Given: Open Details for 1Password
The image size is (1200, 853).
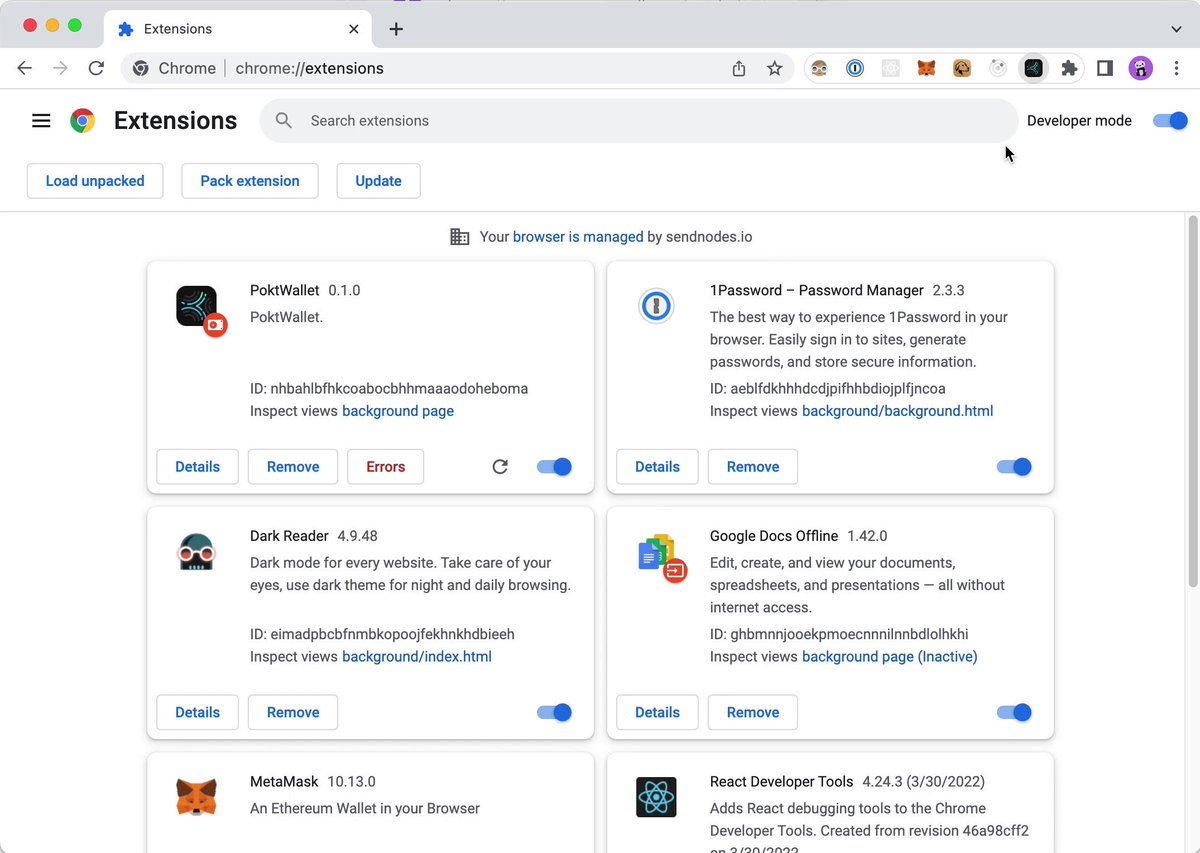Looking at the screenshot, I should tap(657, 467).
